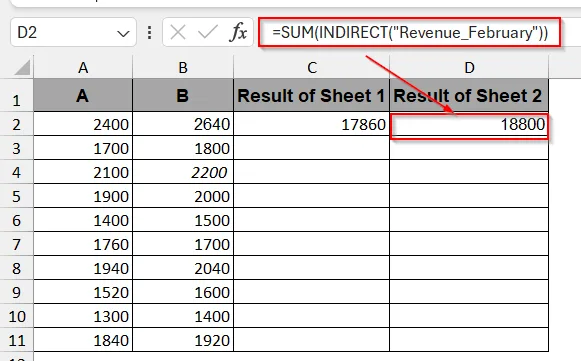Screen dimensions: 581x361
Task: Select column B header
Action: coord(183,67)
